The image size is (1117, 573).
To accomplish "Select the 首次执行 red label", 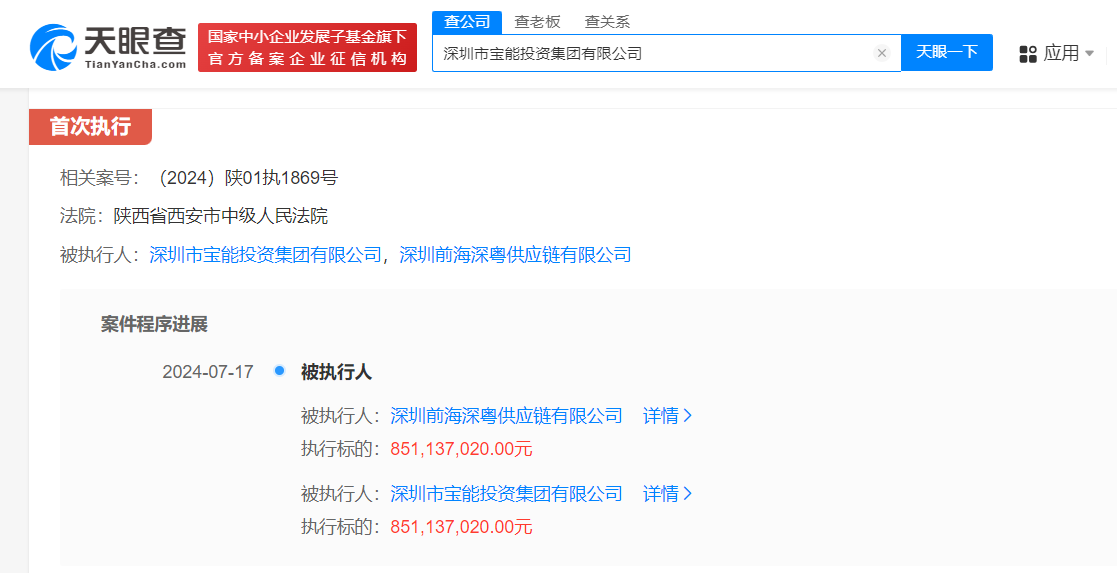I will click(90, 127).
